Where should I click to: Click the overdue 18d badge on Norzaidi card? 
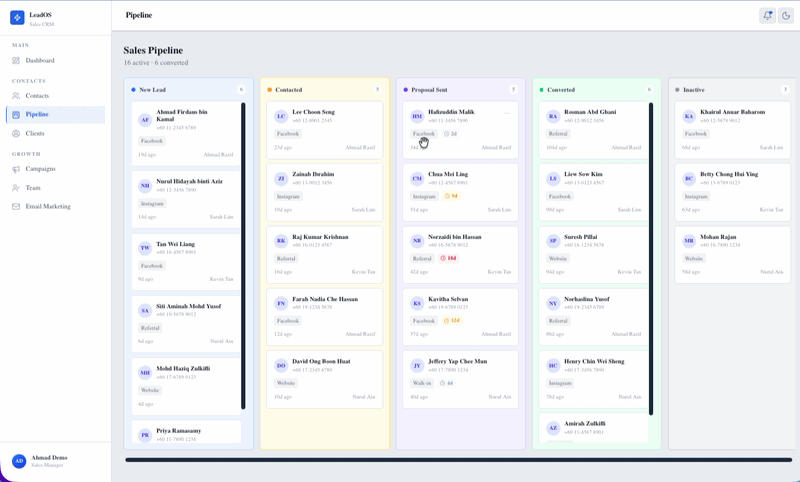(x=449, y=258)
